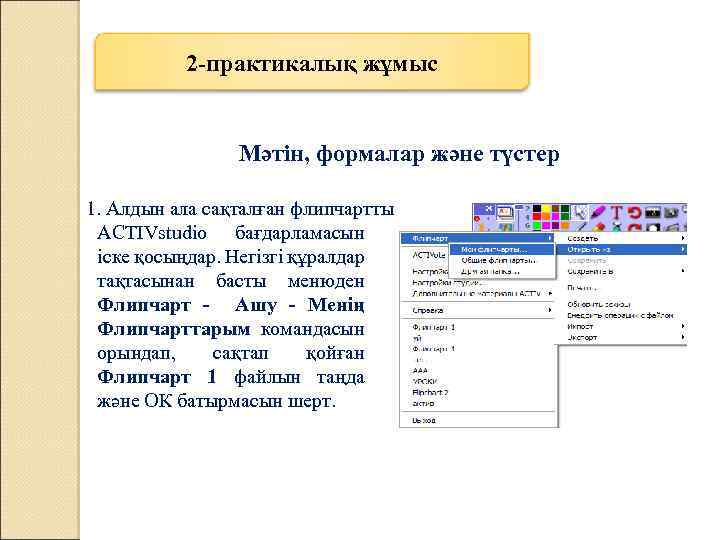The width and height of the screenshot is (720, 540).
Task: Choose Общие флипчарты in the submenu
Action: [x=501, y=260]
